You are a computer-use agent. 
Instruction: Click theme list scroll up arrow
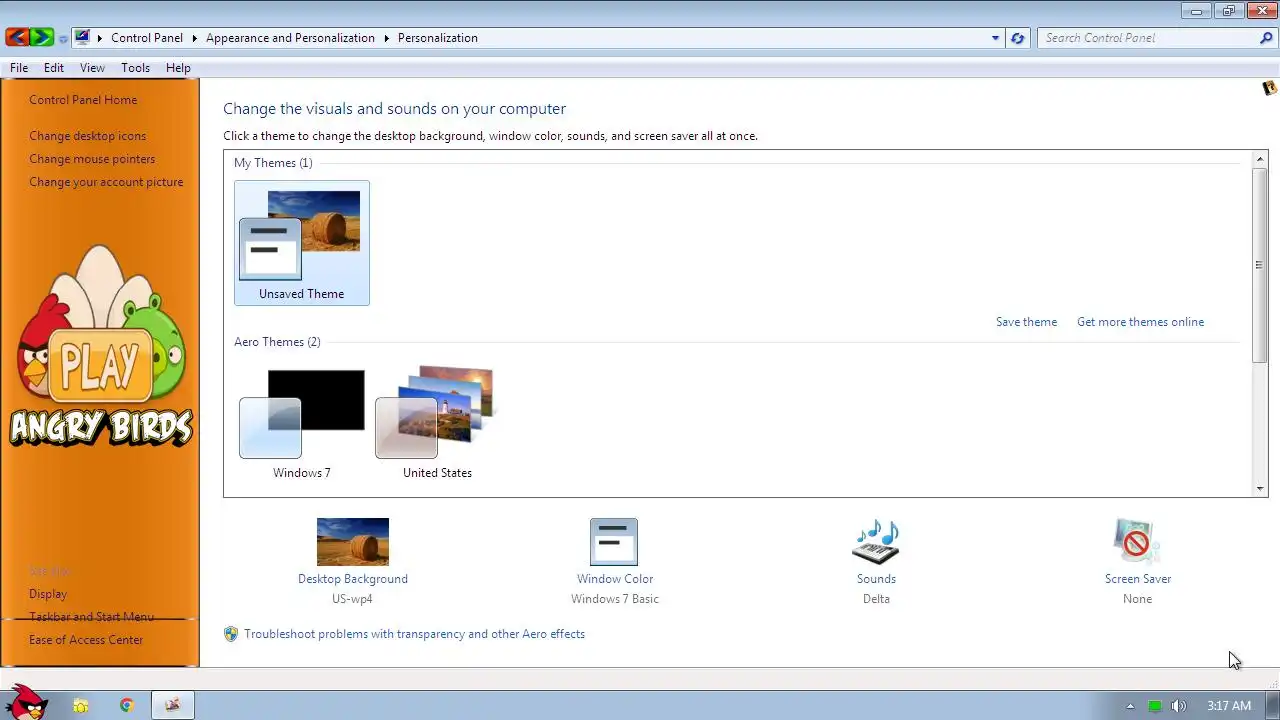pyautogui.click(x=1260, y=160)
